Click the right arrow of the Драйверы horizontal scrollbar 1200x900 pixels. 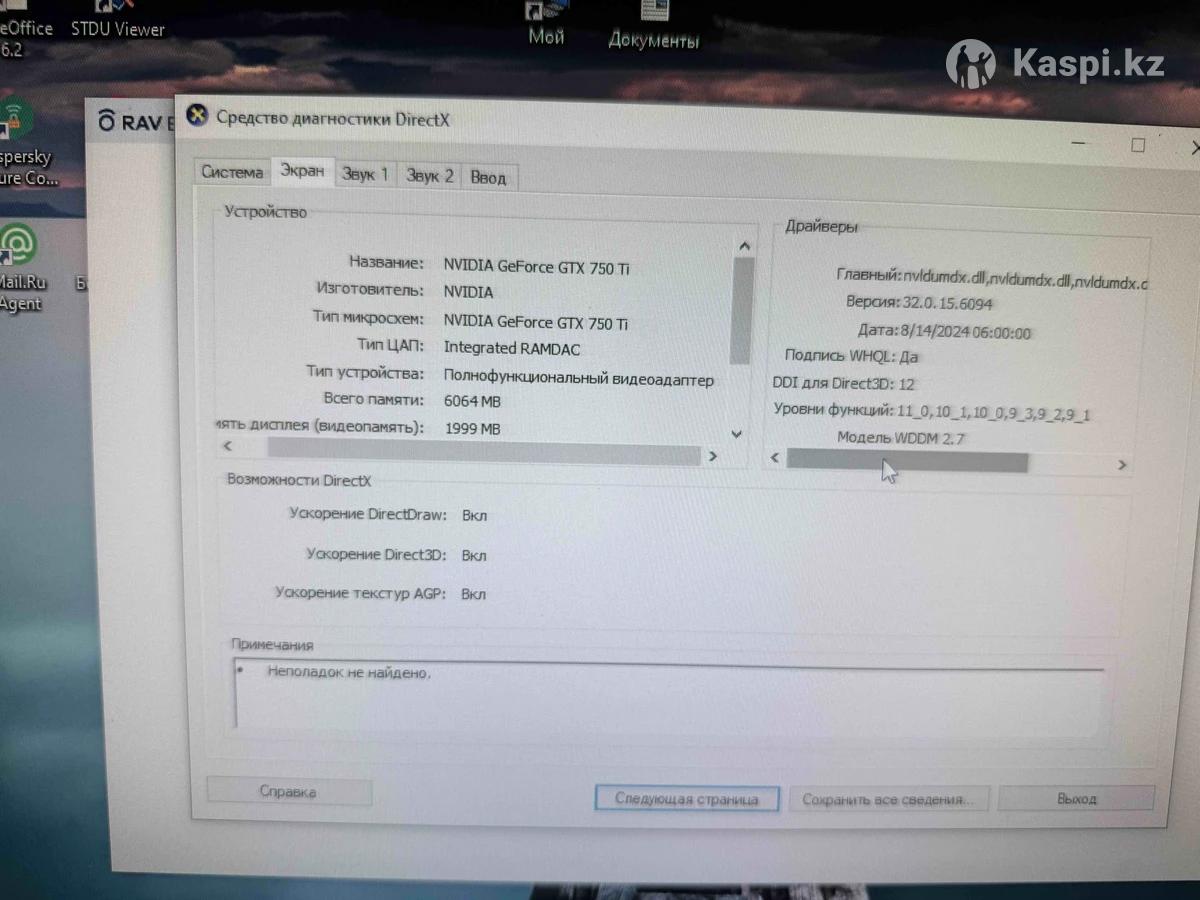pyautogui.click(x=1122, y=464)
